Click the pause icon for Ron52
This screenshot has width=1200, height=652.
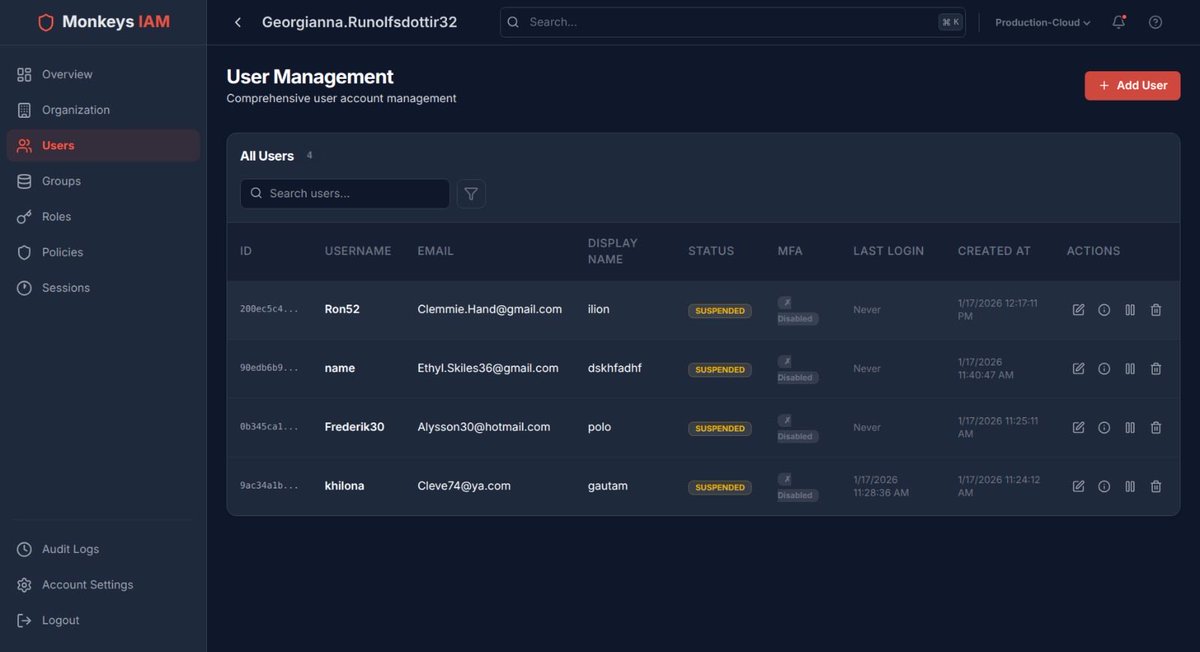tap(1130, 310)
